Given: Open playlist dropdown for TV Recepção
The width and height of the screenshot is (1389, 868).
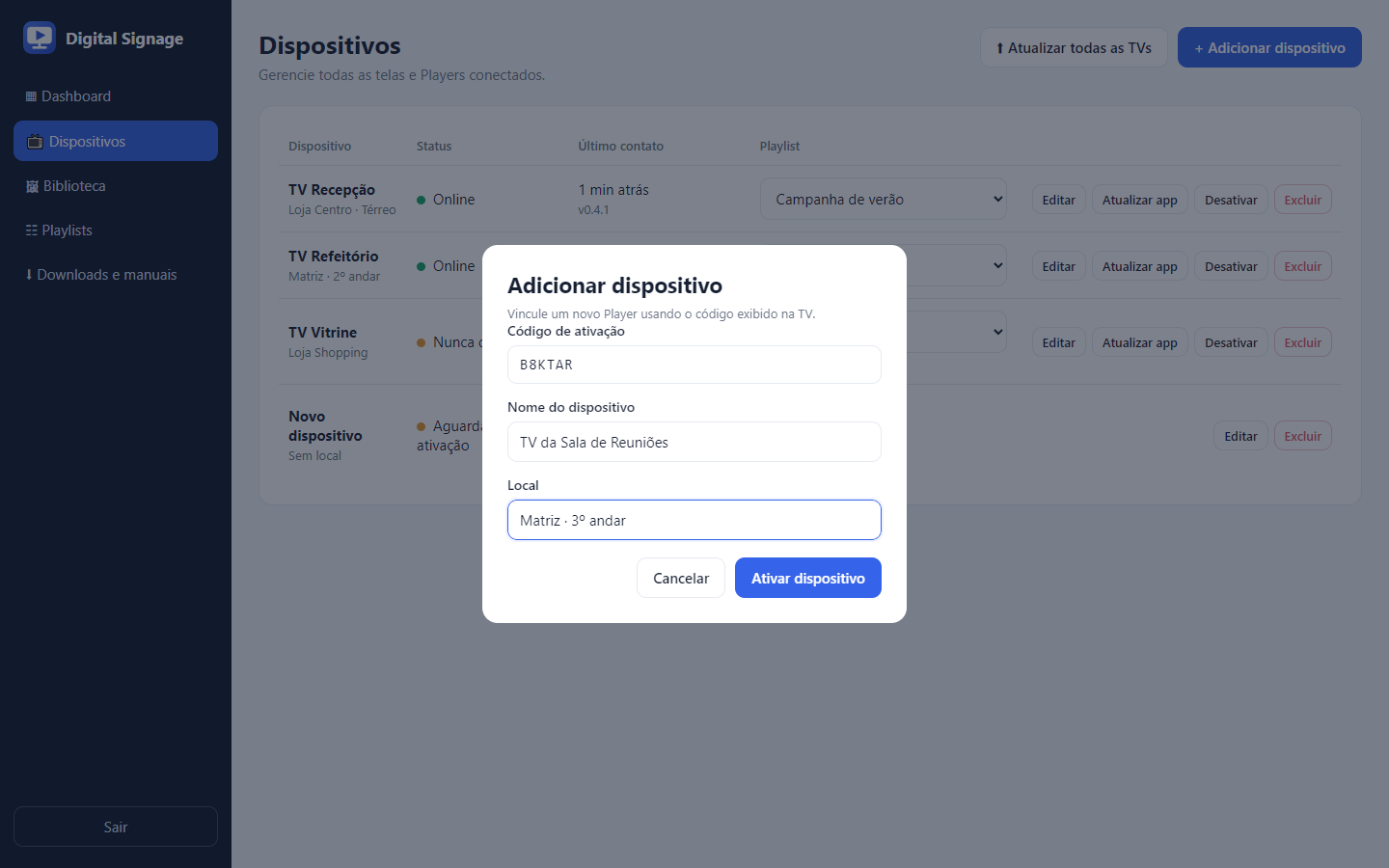Looking at the screenshot, I should (x=884, y=199).
